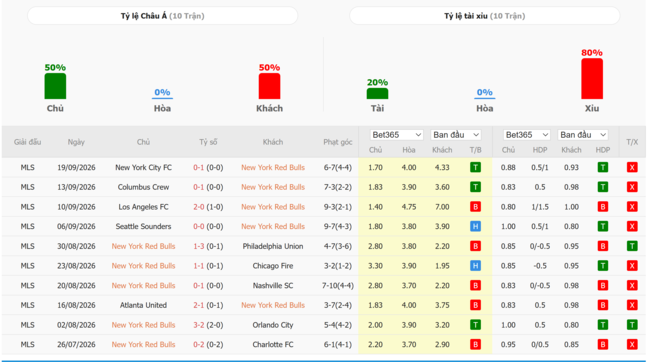Click Philadelphia Union team name
The height and width of the screenshot is (362, 650).
pos(273,246)
